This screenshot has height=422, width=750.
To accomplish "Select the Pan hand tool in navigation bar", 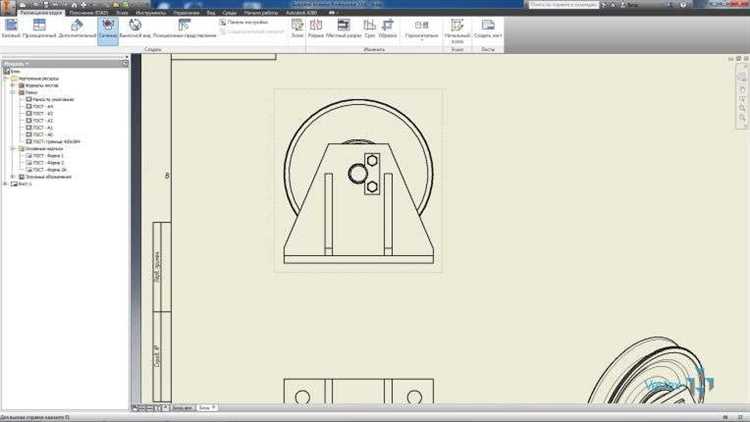I will click(742, 89).
